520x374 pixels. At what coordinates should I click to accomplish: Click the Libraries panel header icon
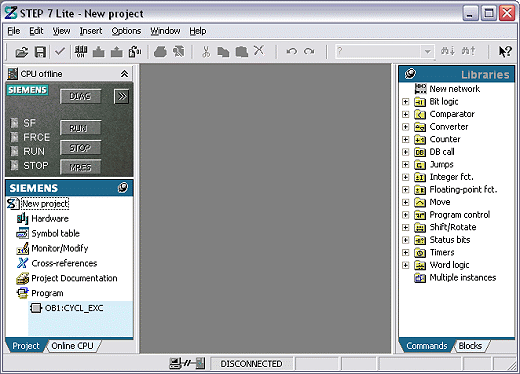(x=410, y=74)
